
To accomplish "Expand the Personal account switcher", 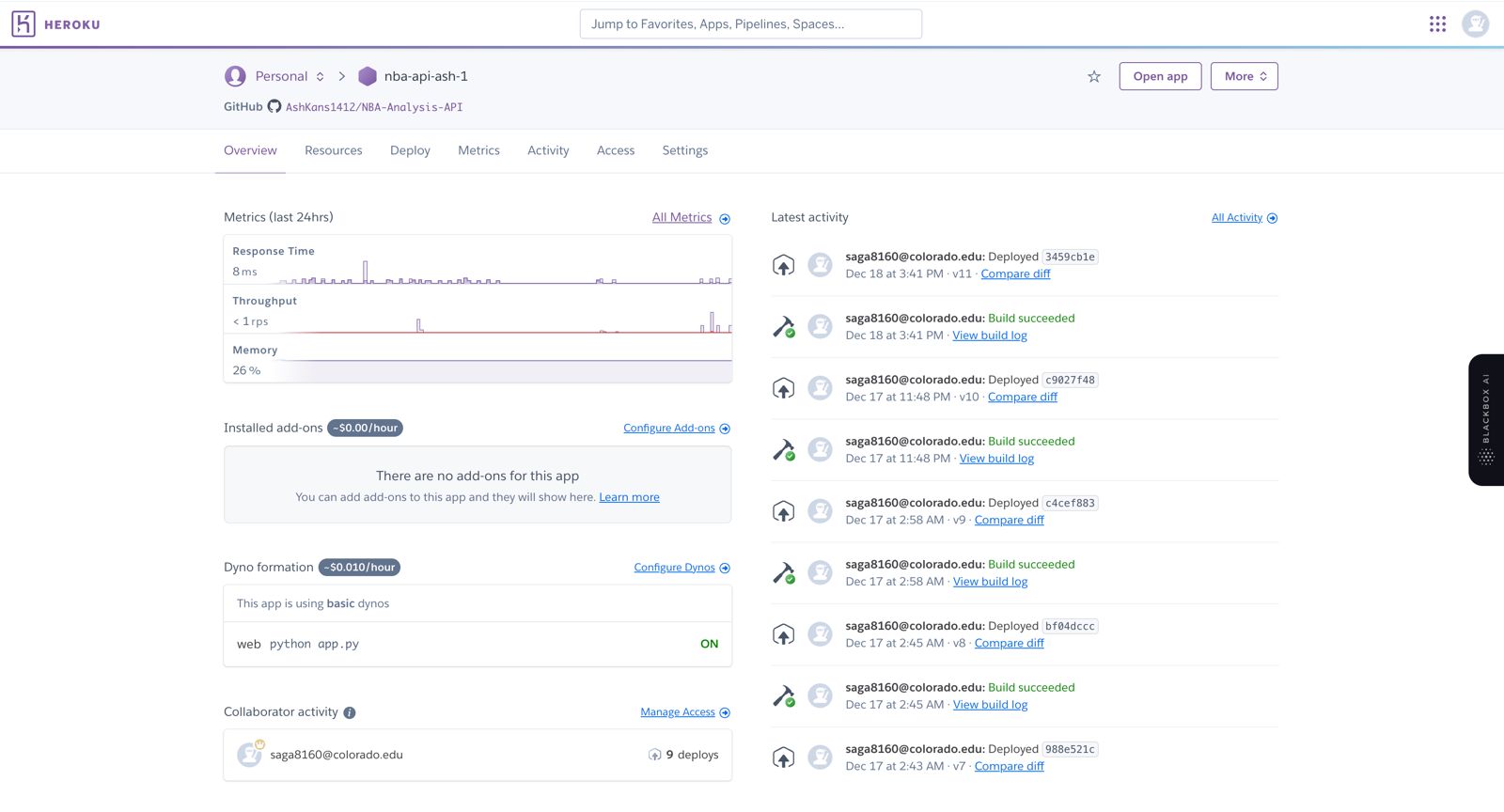I will (x=290, y=76).
